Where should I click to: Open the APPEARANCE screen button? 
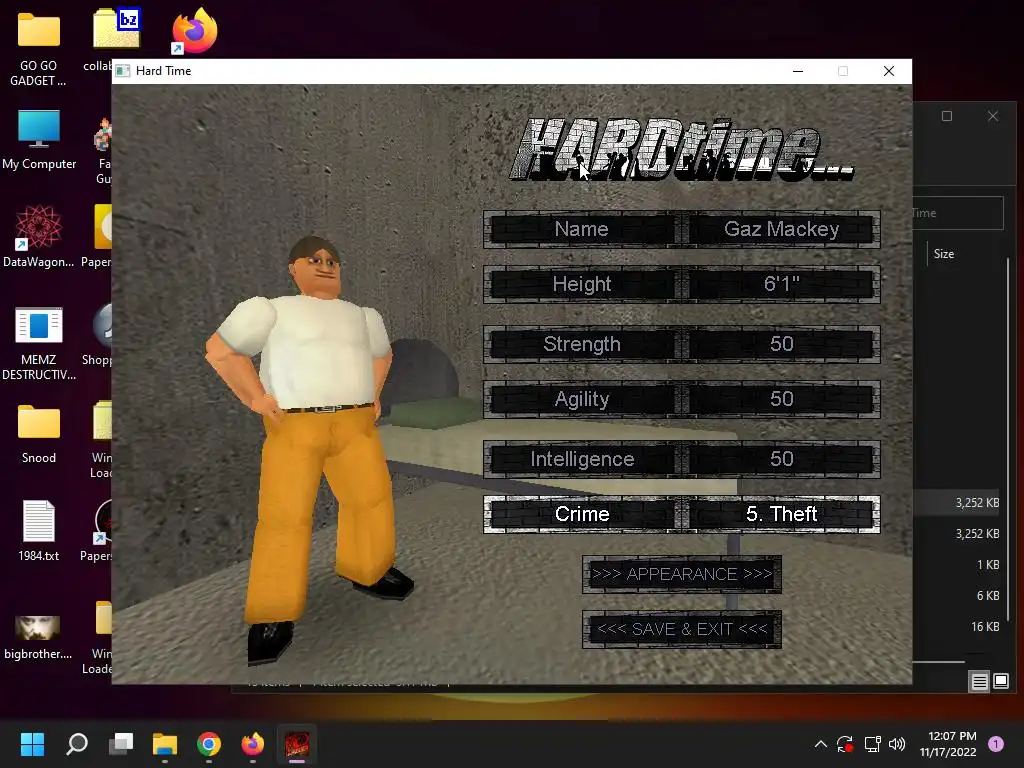point(682,574)
